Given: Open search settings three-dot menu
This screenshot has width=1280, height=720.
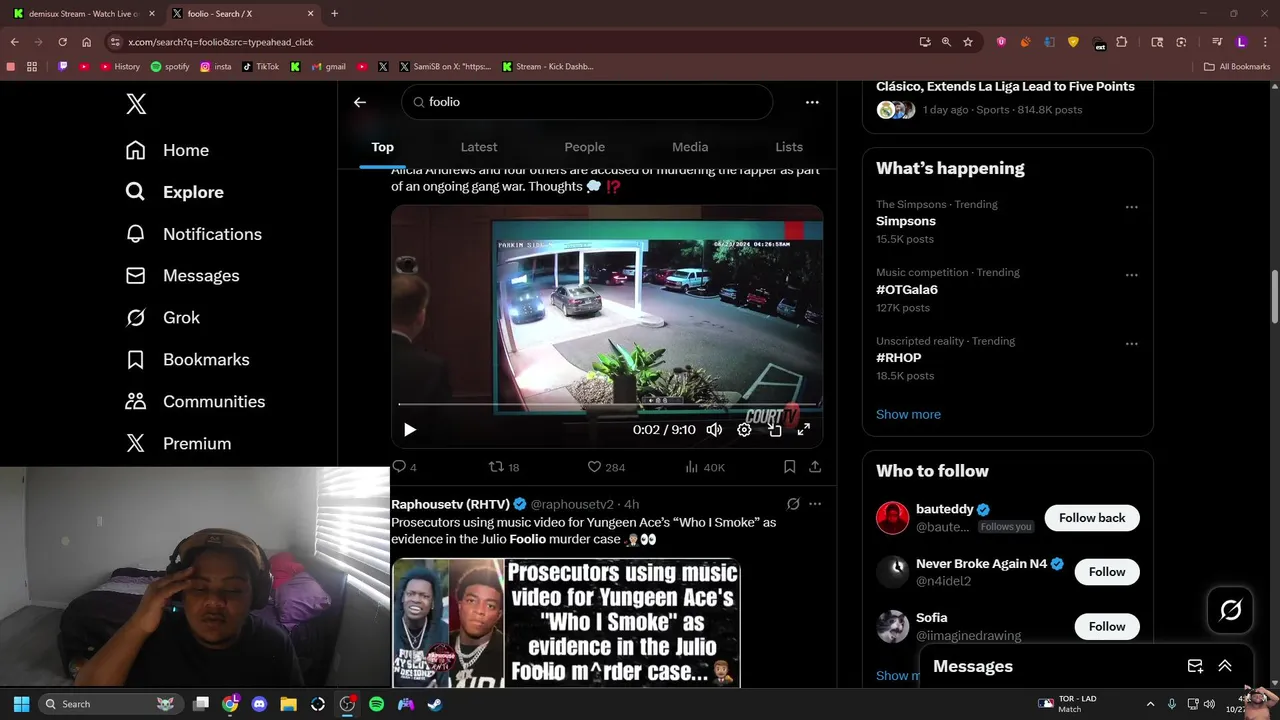Looking at the screenshot, I should [812, 102].
